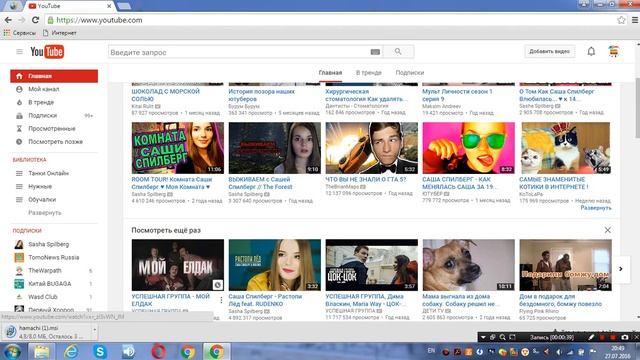
Task: Open the notifications bell
Action: pos(591,51)
